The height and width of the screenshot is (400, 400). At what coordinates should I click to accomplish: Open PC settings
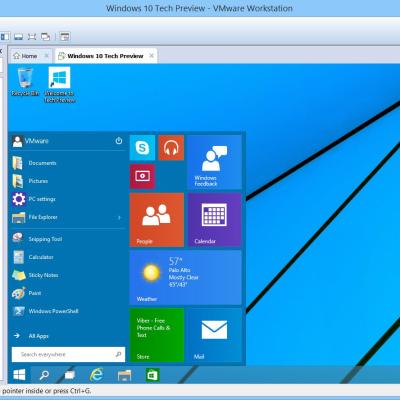pos(68,199)
